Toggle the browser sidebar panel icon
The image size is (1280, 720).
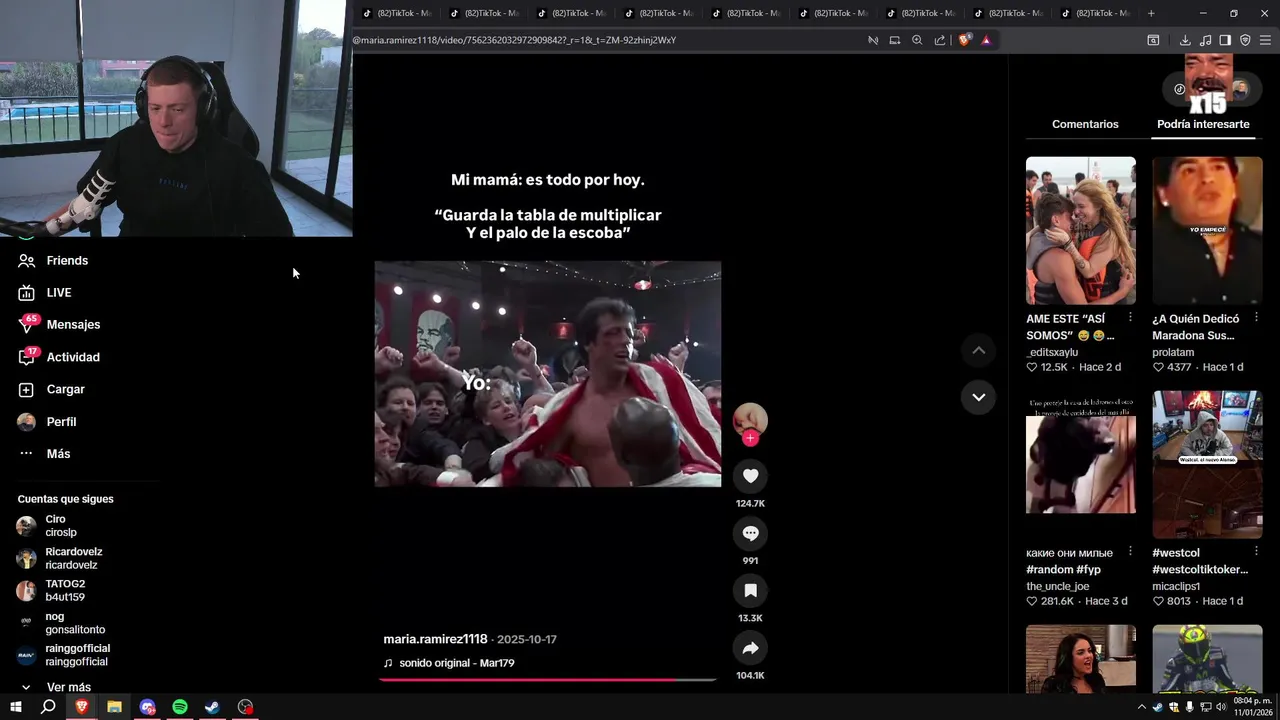(x=1225, y=40)
